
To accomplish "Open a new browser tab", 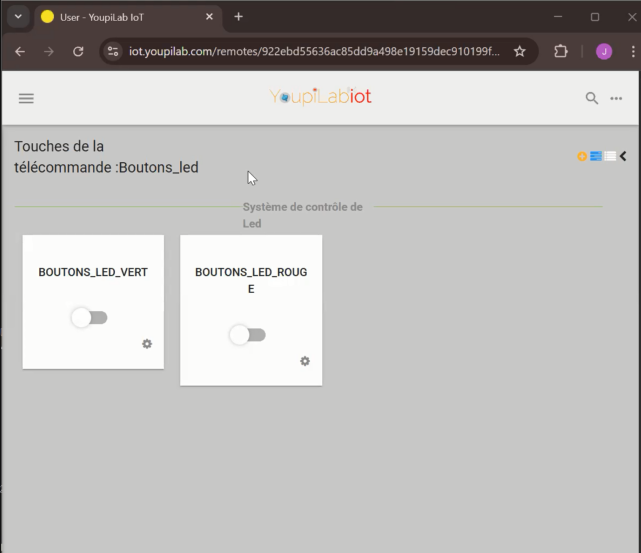I will 239,17.
